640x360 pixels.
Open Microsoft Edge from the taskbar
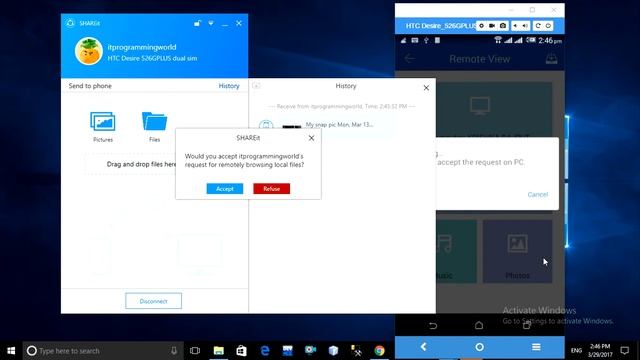click(x=265, y=351)
